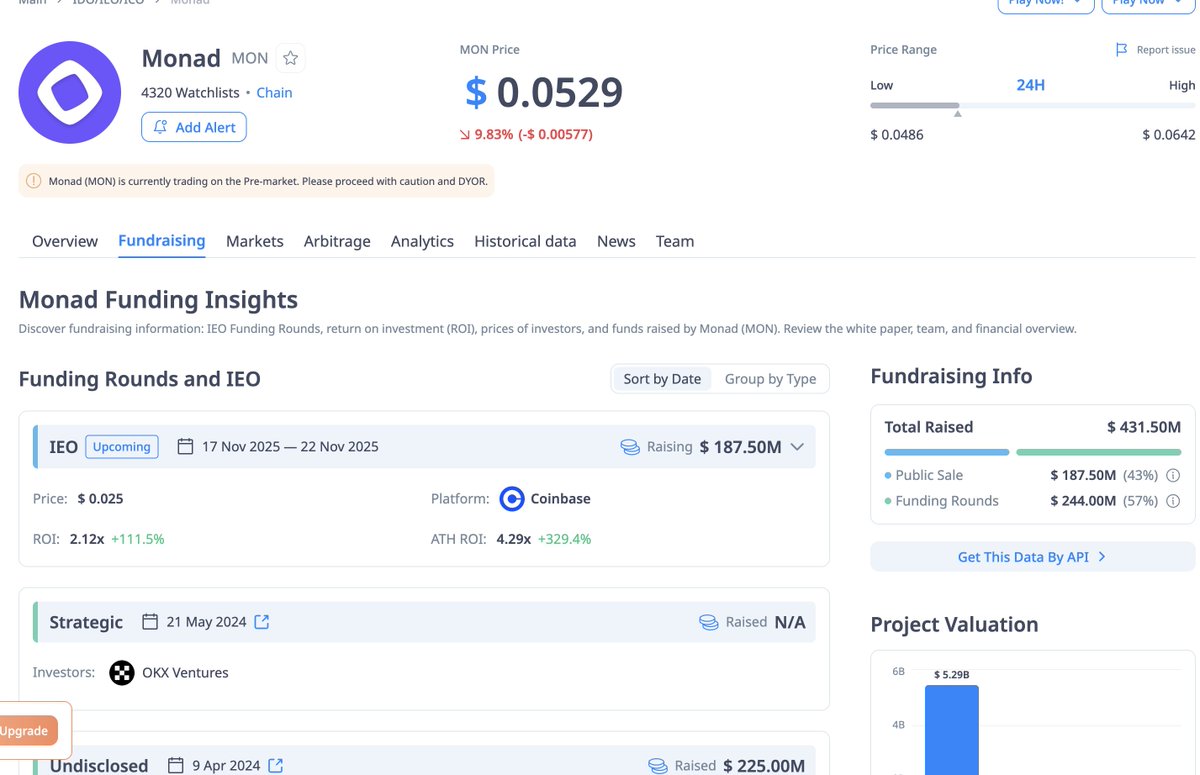Click the green Funding Rounds progress bar
The image size is (1200, 775).
(1099, 452)
